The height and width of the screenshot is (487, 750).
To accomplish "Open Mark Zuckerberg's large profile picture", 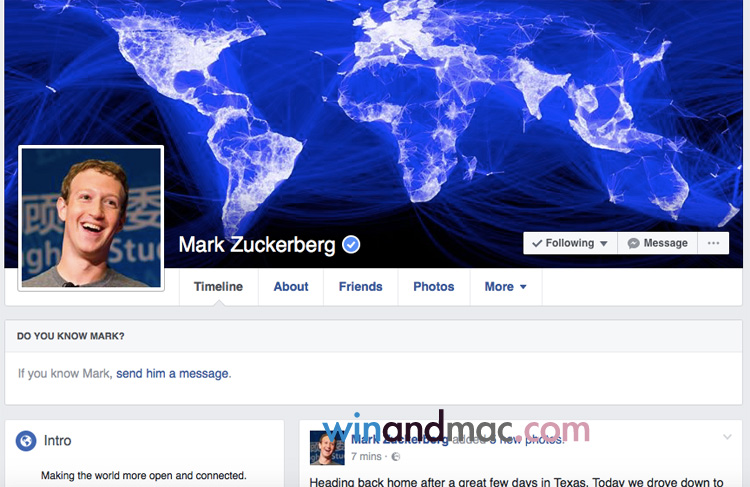I will tap(91, 218).
